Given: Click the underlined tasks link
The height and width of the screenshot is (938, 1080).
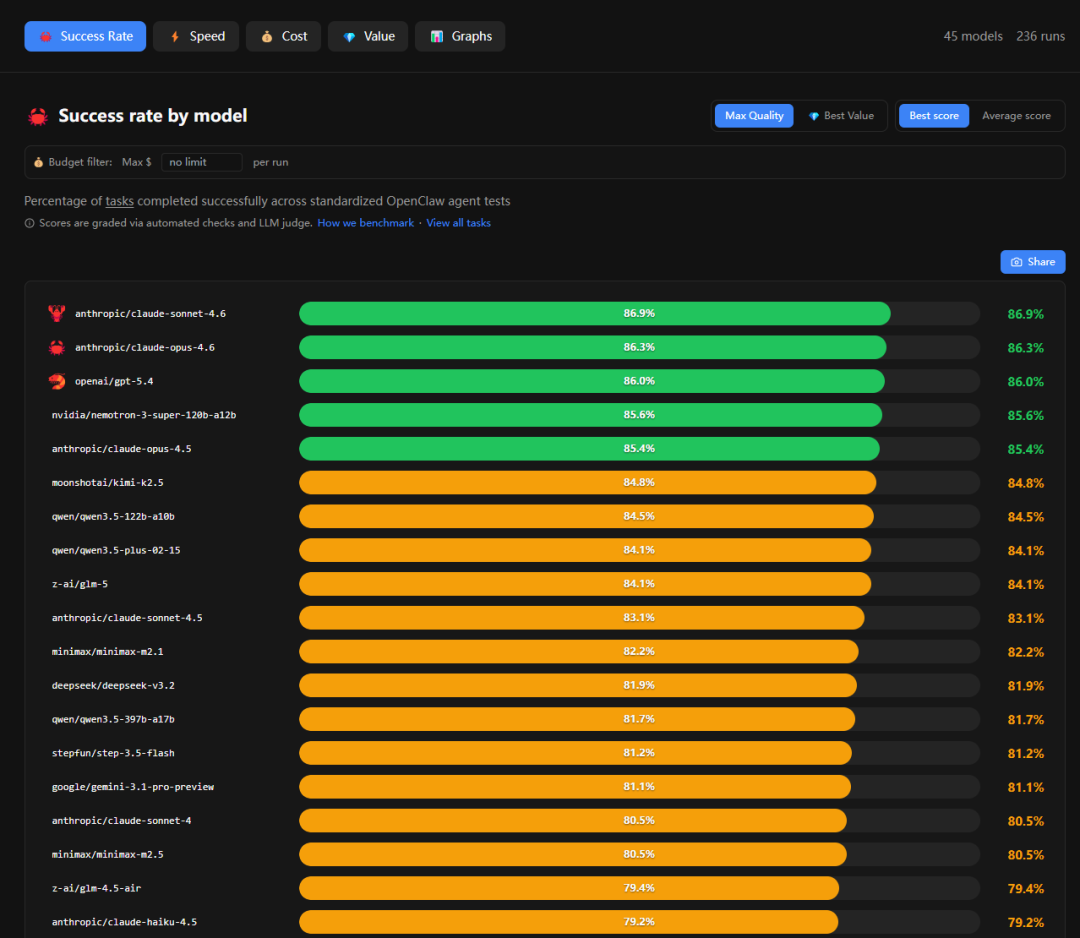Looking at the screenshot, I should tap(119, 201).
